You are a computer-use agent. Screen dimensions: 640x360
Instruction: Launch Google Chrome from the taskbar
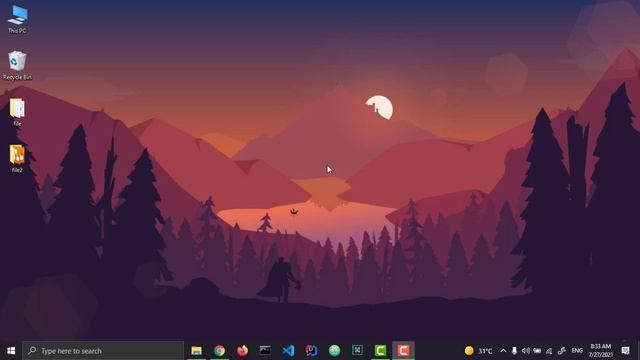tap(220, 351)
